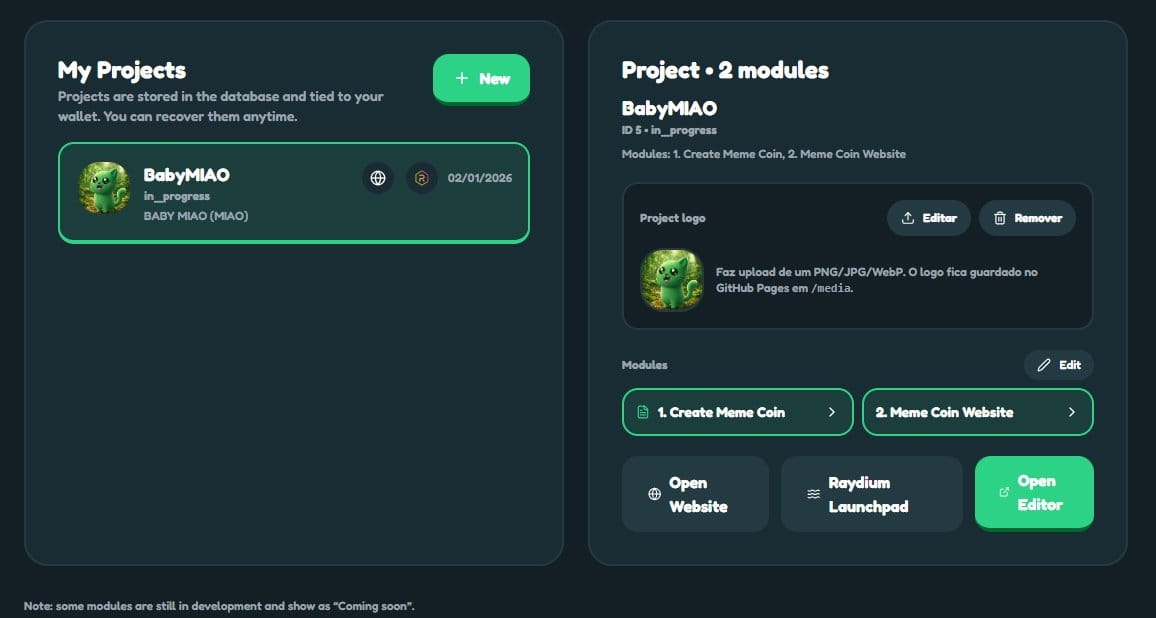Click the document icon in Create Meme Coin module
1156x618 pixels.
pyautogui.click(x=643, y=412)
